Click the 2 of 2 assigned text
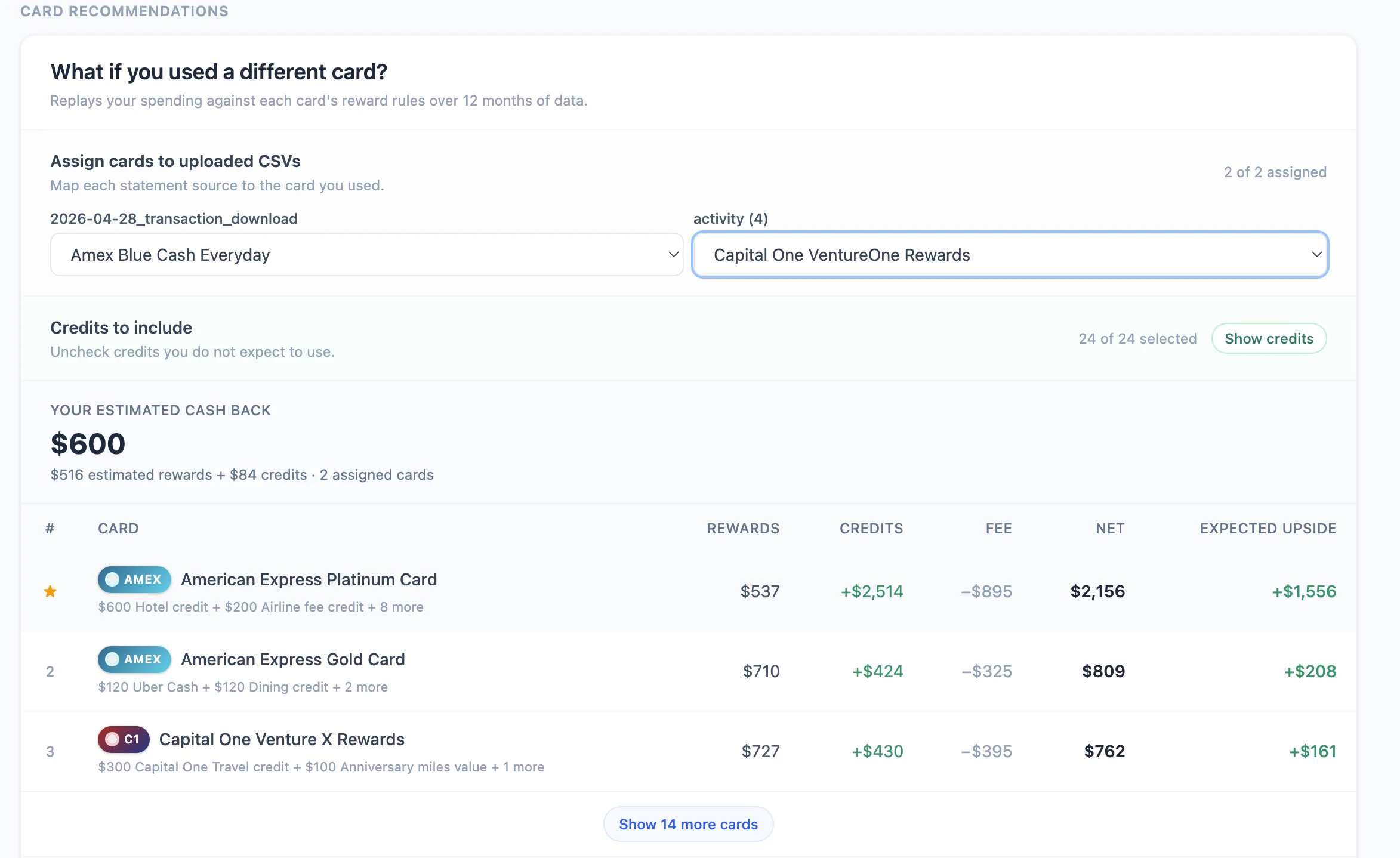 coord(1275,172)
